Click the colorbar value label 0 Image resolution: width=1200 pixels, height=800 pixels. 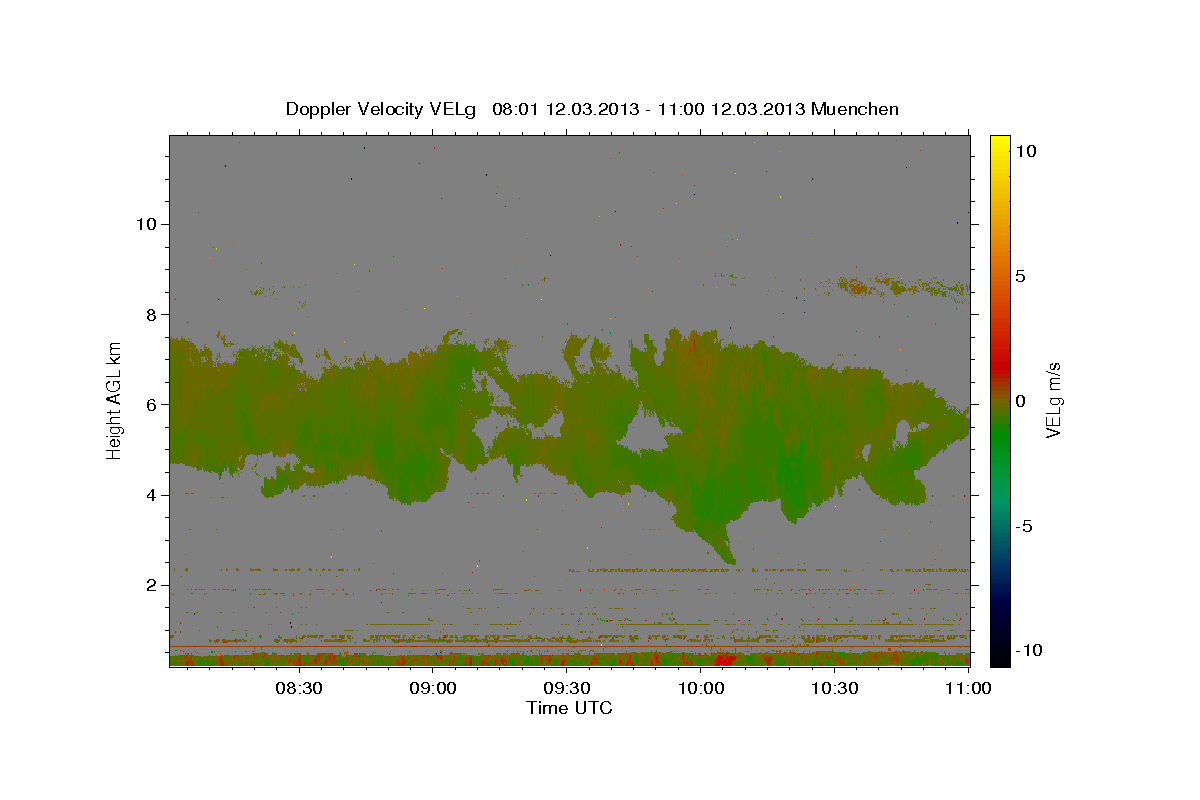pyautogui.click(x=1020, y=400)
